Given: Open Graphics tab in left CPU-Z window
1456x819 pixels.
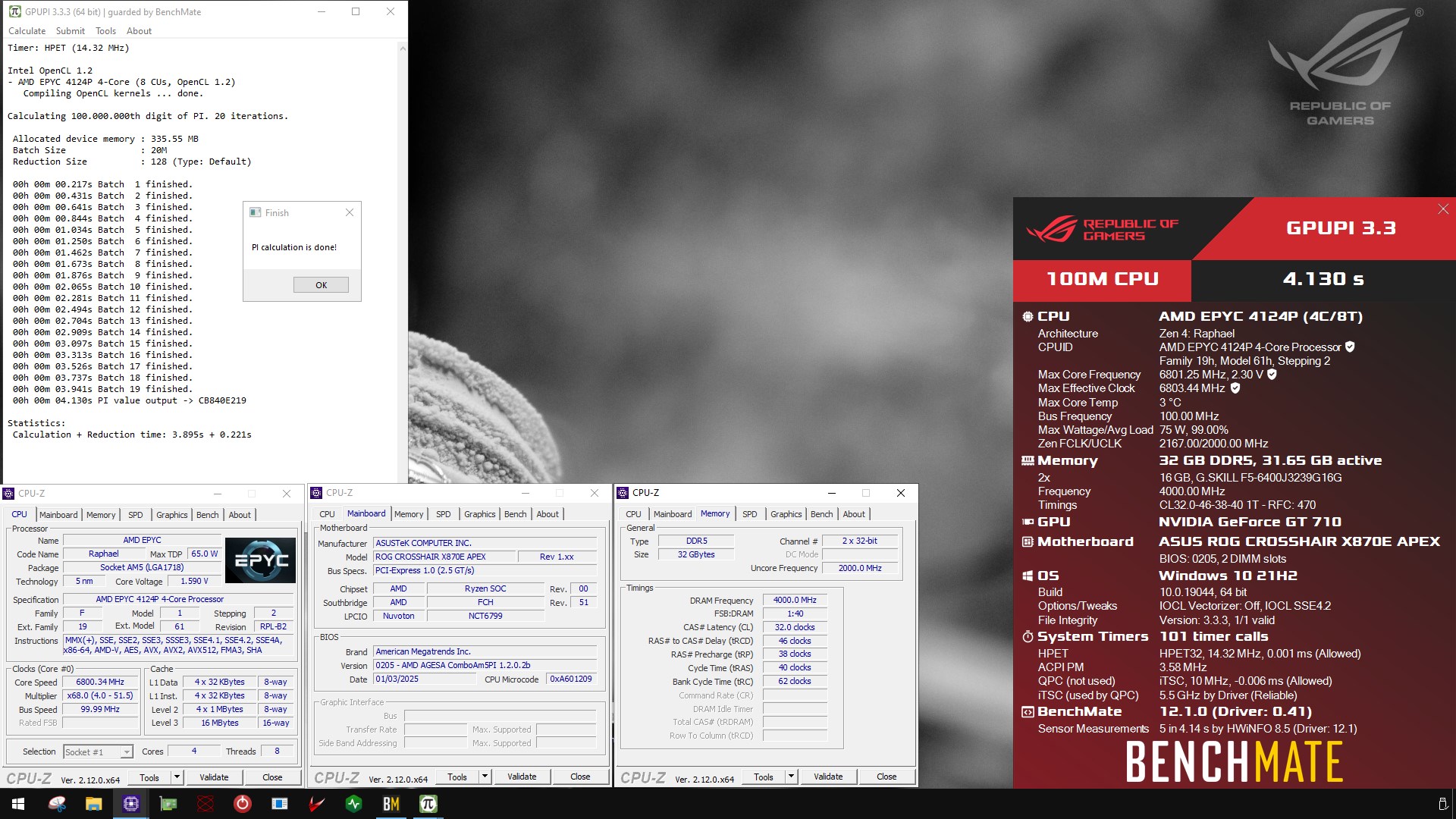Looking at the screenshot, I should coord(171,515).
